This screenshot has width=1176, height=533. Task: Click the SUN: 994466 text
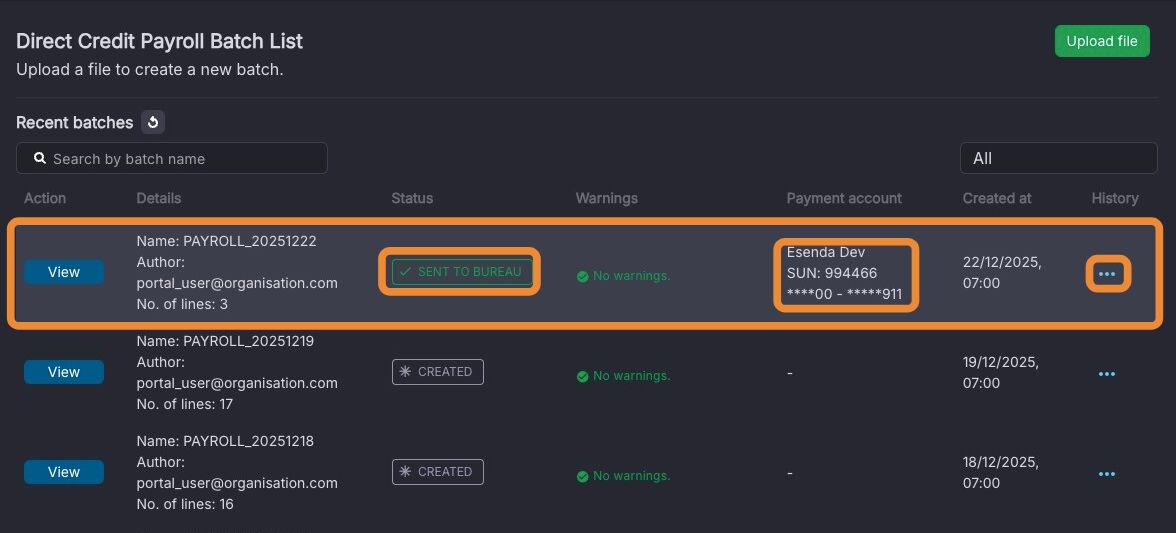832,273
